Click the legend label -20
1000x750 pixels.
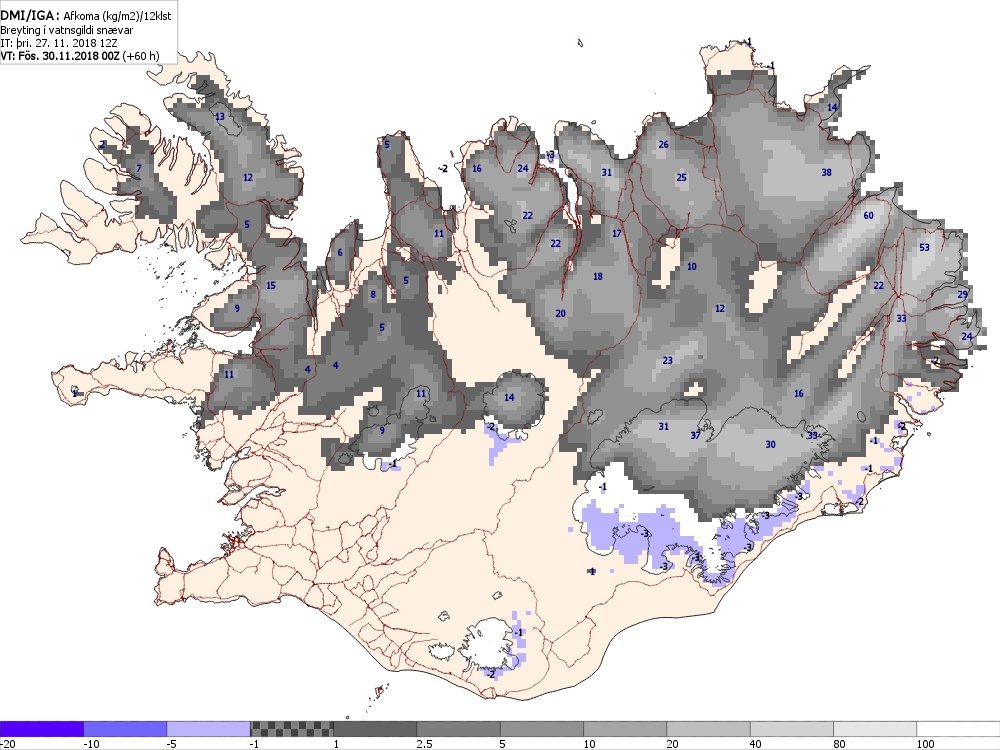point(8,744)
